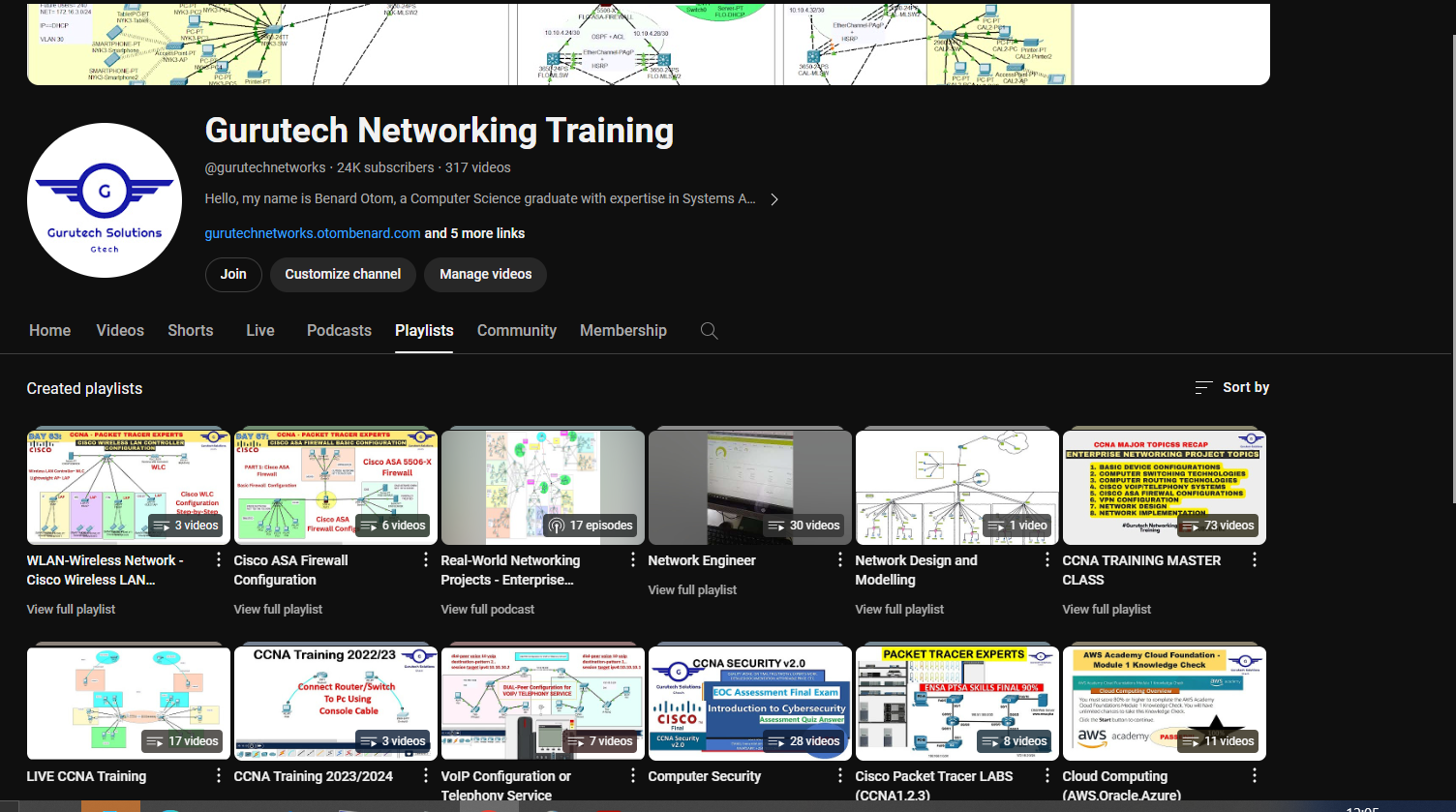Screen dimensions: 1456x812
Task: Expand the channel description with the chevron
Action: click(x=773, y=199)
